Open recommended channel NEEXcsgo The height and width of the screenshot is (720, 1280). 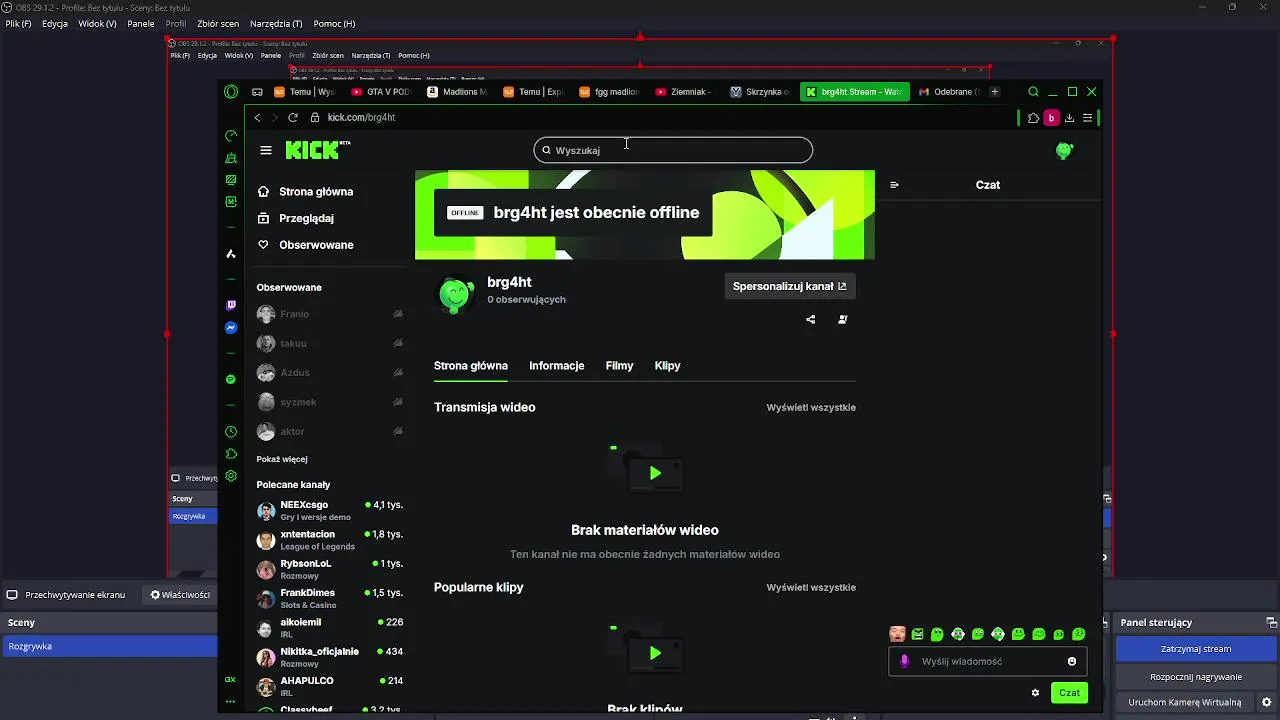pos(329,511)
